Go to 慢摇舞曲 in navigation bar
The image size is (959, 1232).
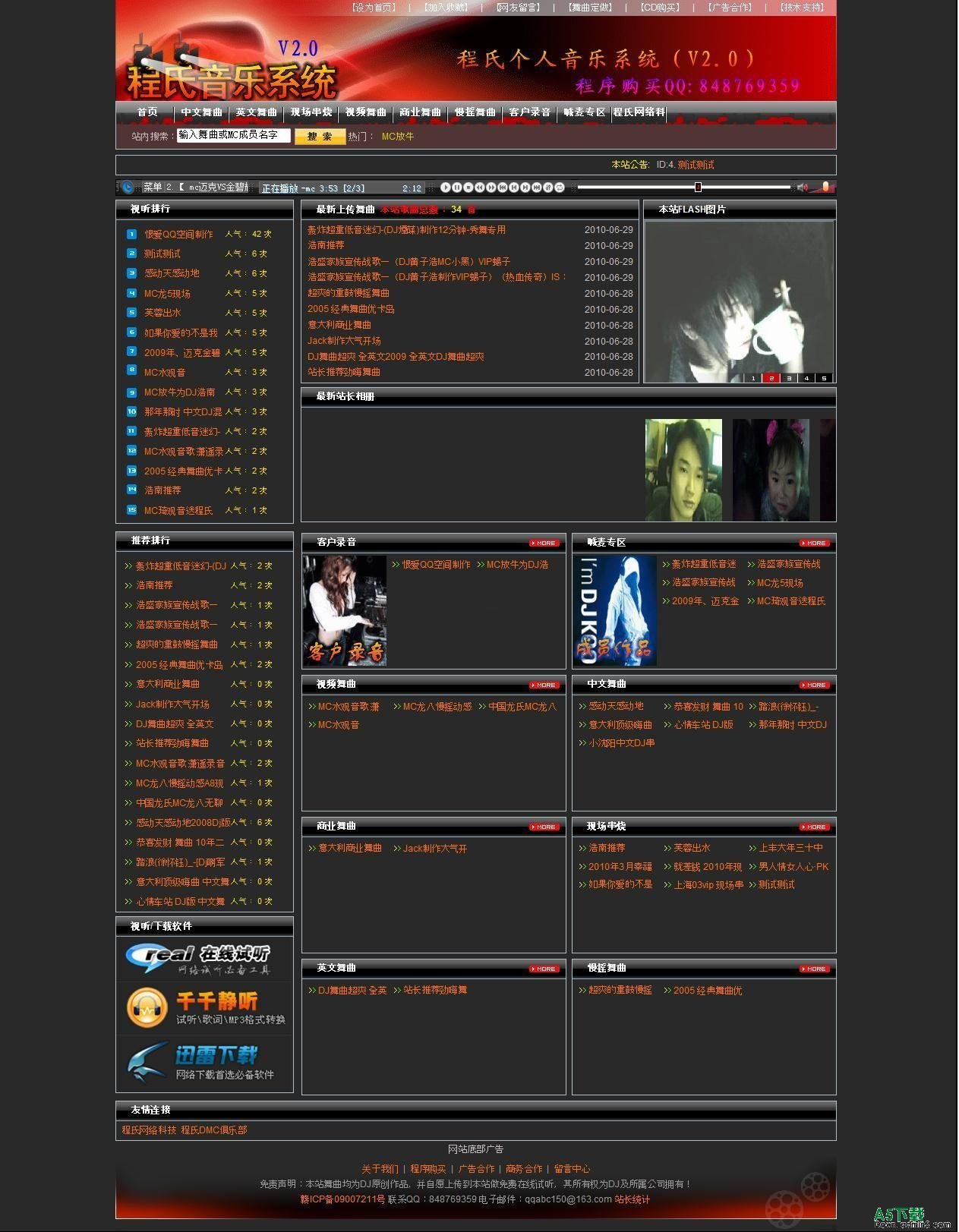[475, 112]
